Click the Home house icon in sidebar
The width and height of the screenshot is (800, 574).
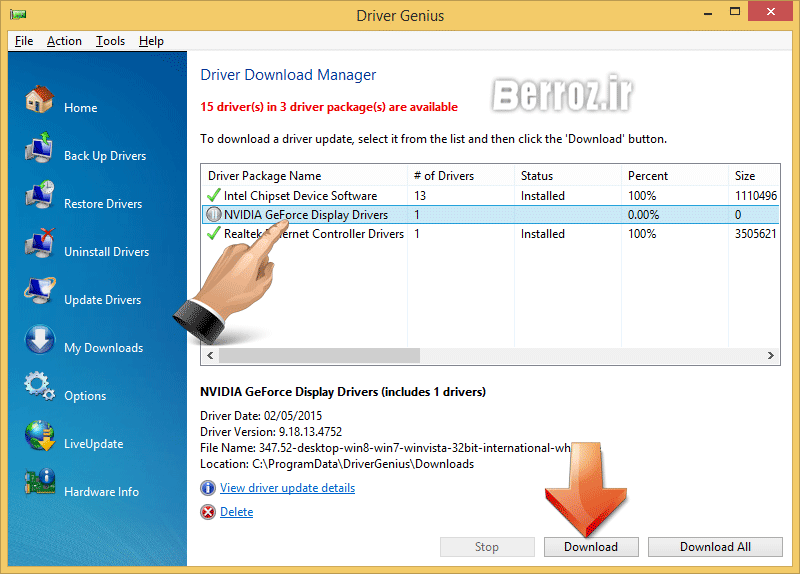pyautogui.click(x=39, y=101)
